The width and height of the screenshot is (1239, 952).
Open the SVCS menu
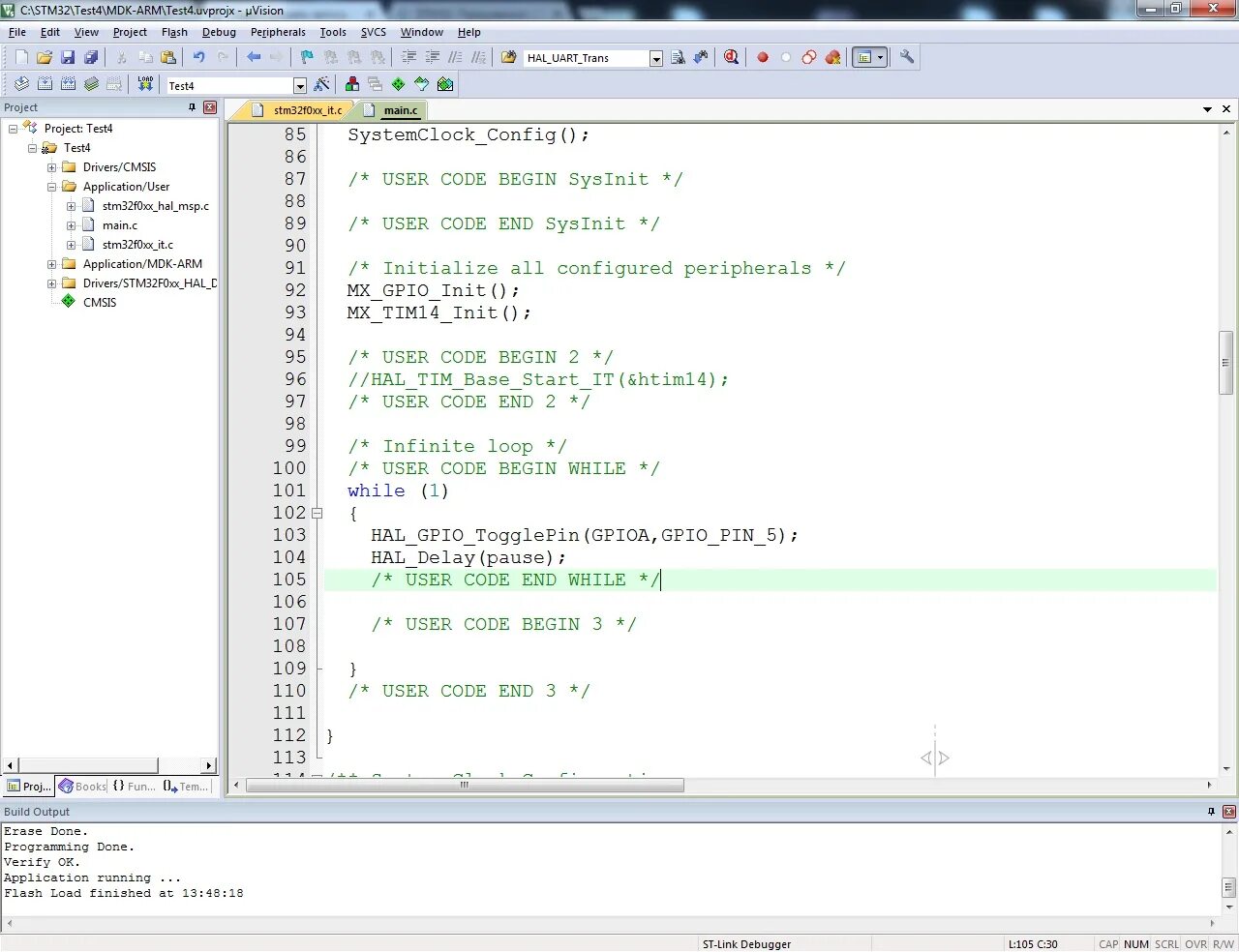click(374, 32)
